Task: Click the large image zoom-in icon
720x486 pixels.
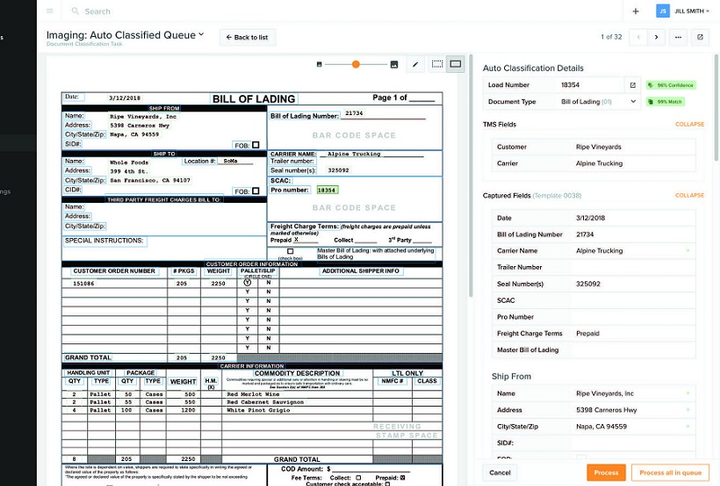Action: coord(394,64)
